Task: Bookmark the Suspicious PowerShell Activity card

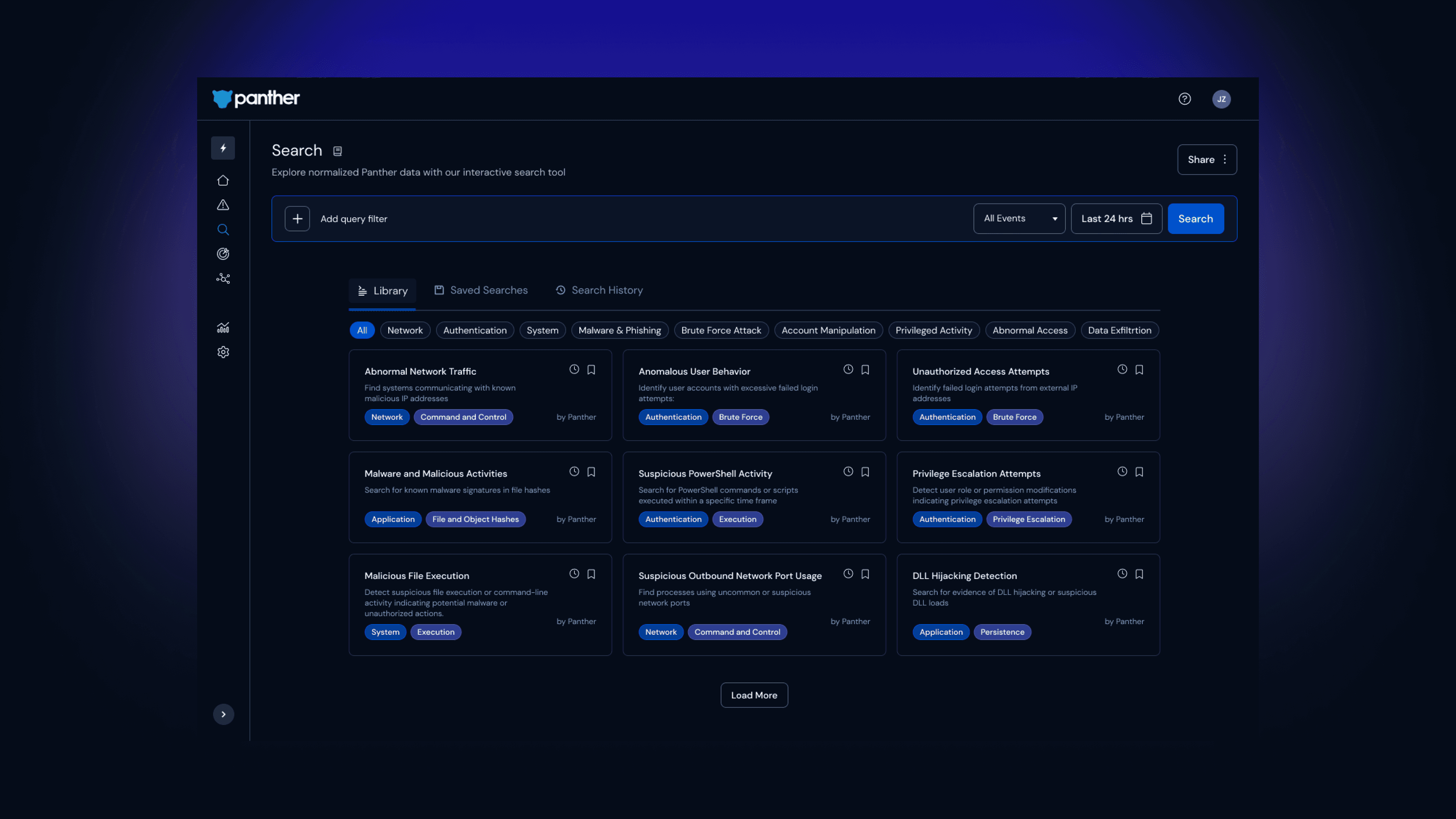Action: coord(865,472)
